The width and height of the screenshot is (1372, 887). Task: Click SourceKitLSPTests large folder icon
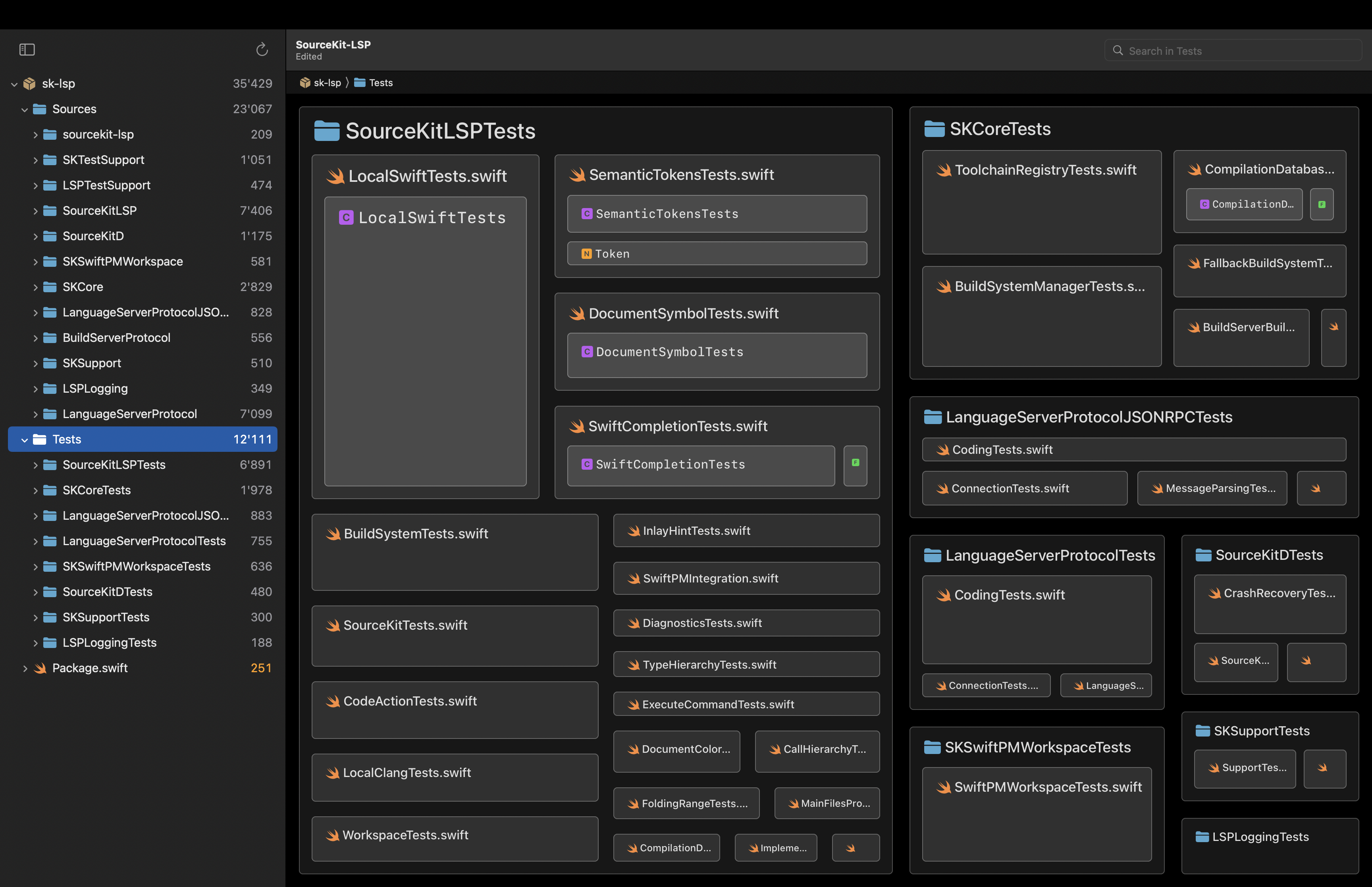click(326, 131)
